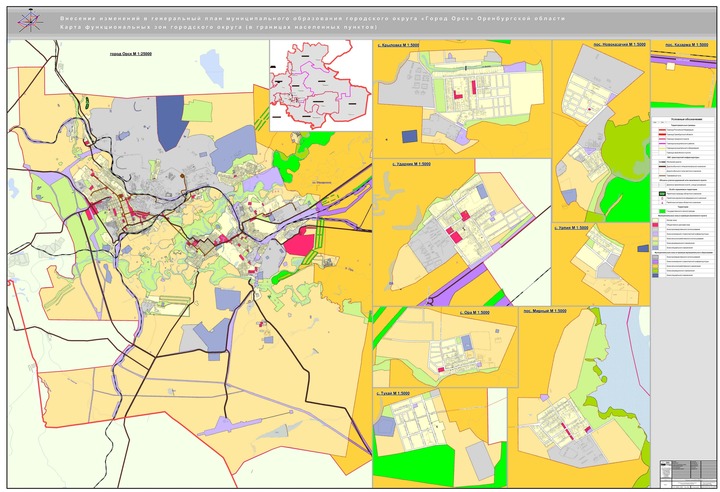
Task: Click the large crimson zone in Orsk map
Action: 299,242
